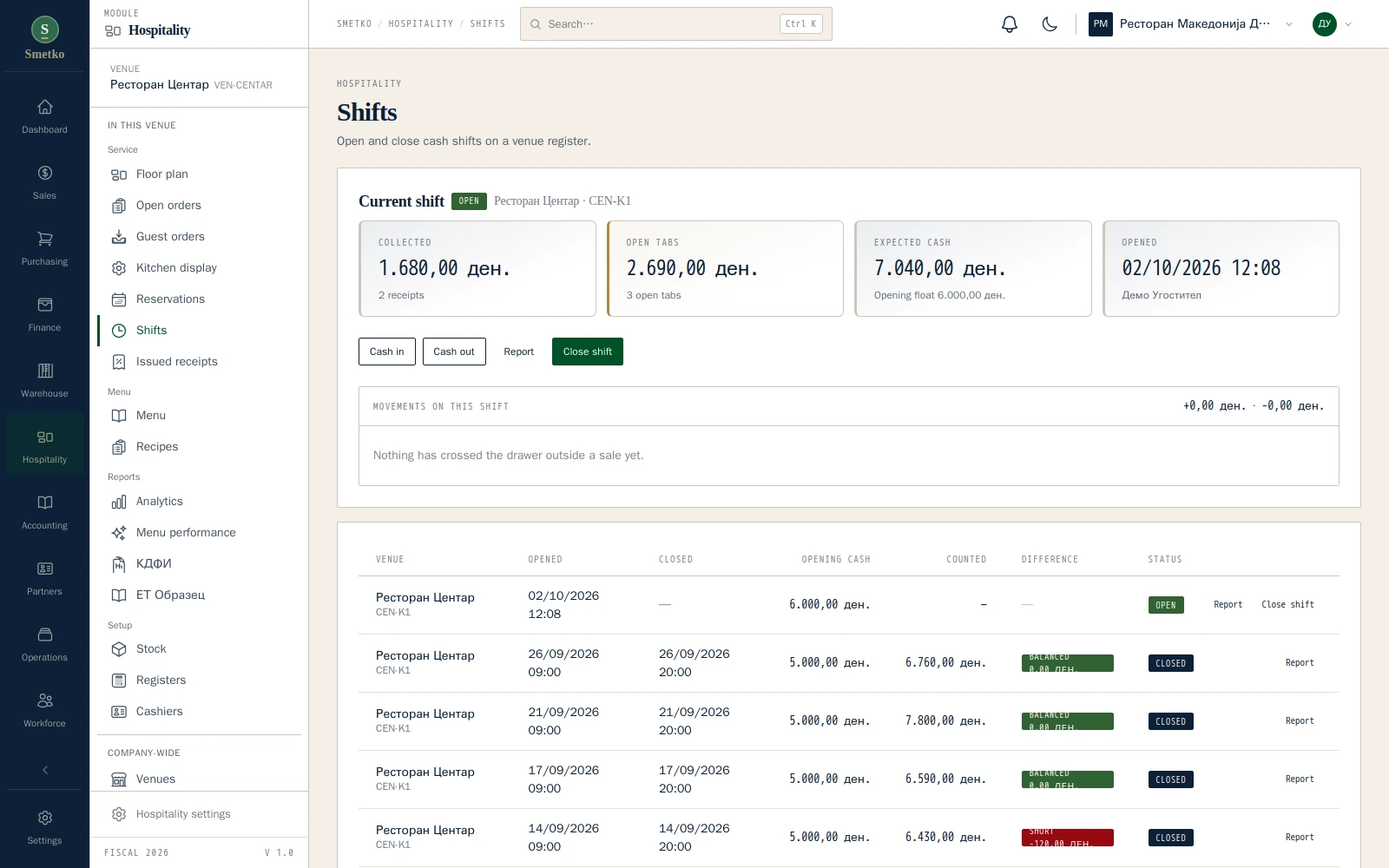Open Floor plan page

pyautogui.click(x=201, y=174)
